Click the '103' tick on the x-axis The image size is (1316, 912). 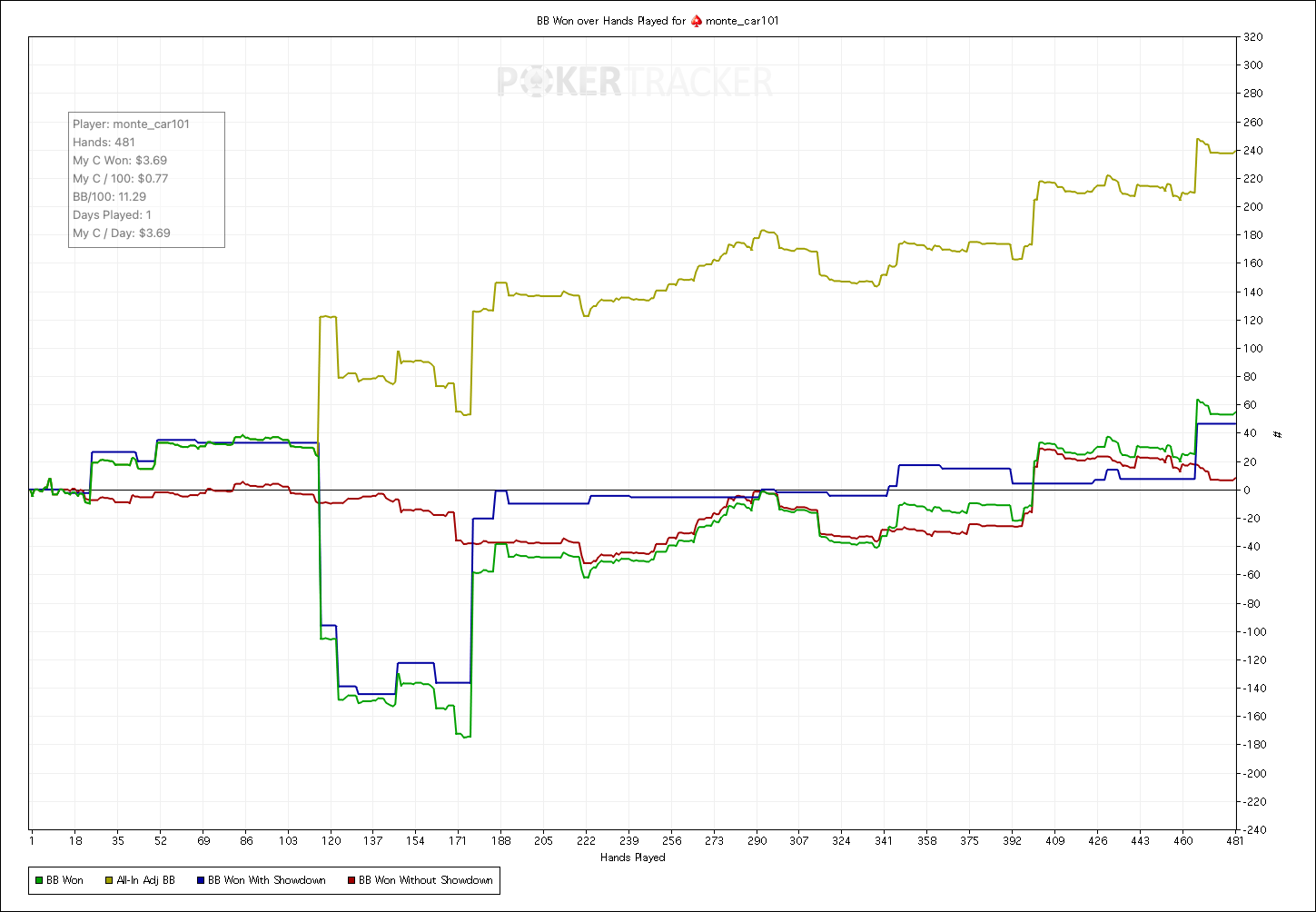[x=288, y=841]
